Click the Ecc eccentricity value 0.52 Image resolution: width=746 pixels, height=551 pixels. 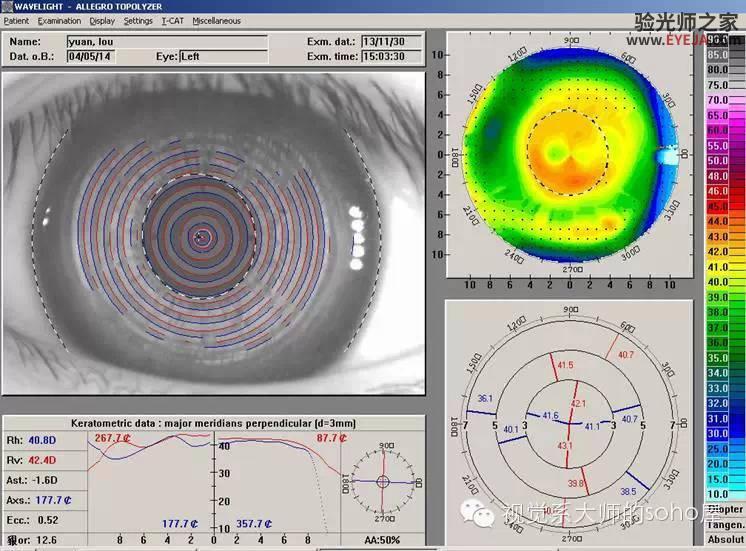[48, 520]
